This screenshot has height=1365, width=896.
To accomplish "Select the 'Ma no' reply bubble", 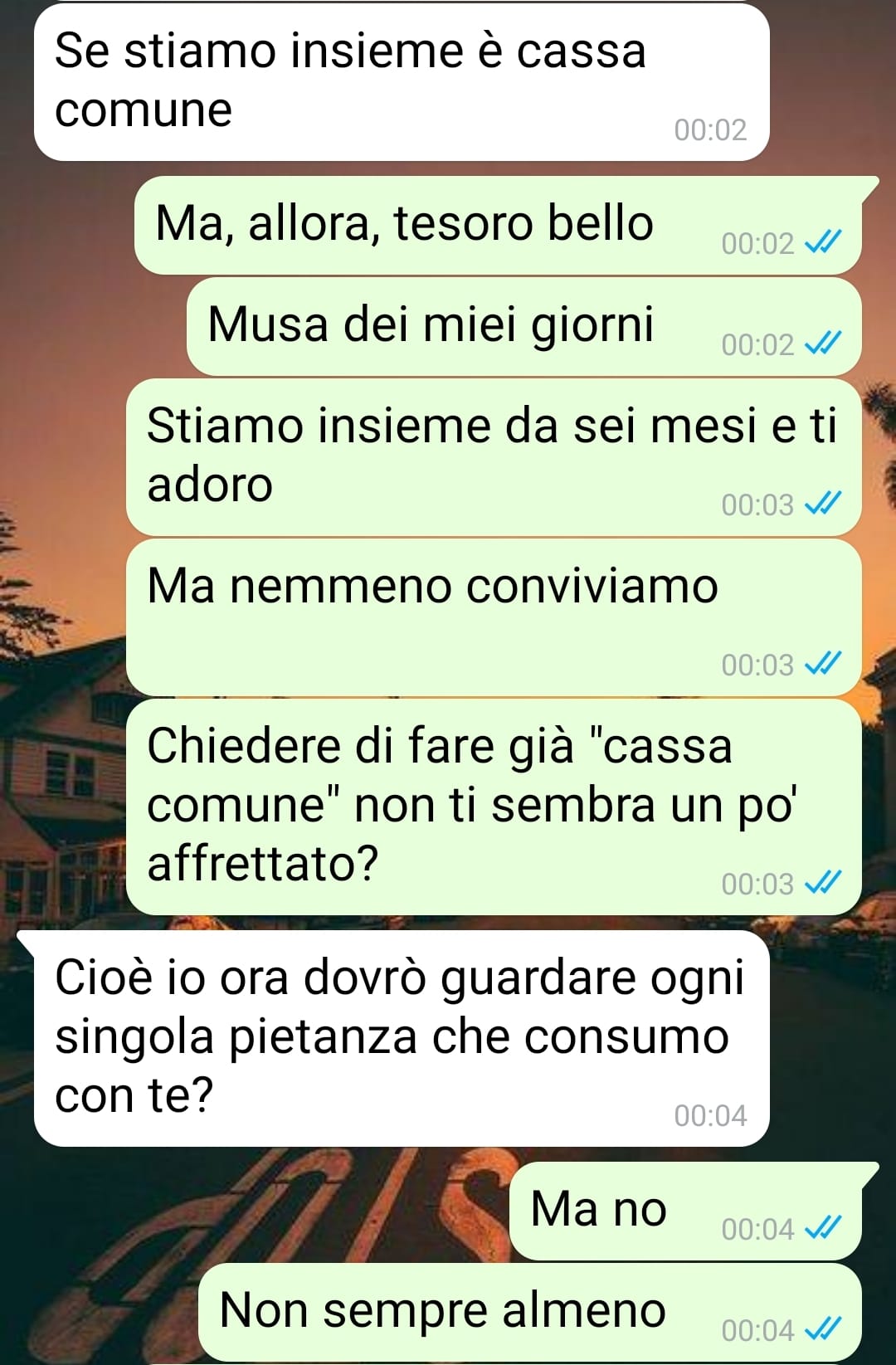I will click(694, 1211).
